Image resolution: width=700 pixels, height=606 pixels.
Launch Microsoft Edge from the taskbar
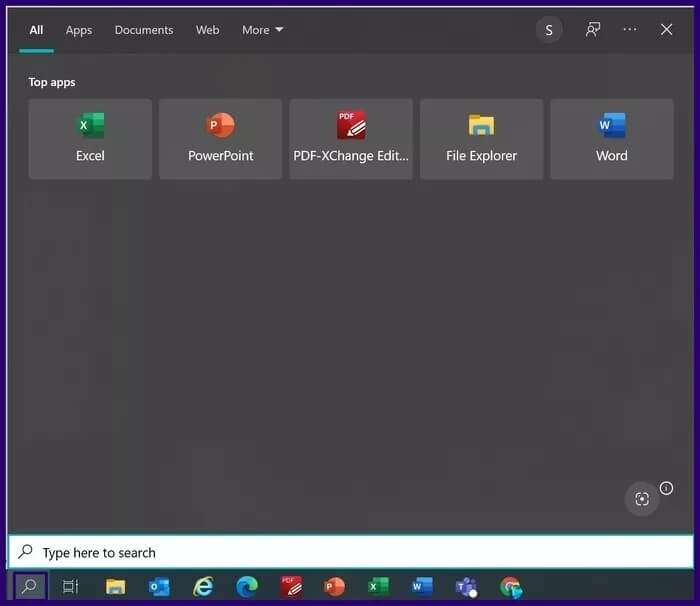(x=247, y=586)
